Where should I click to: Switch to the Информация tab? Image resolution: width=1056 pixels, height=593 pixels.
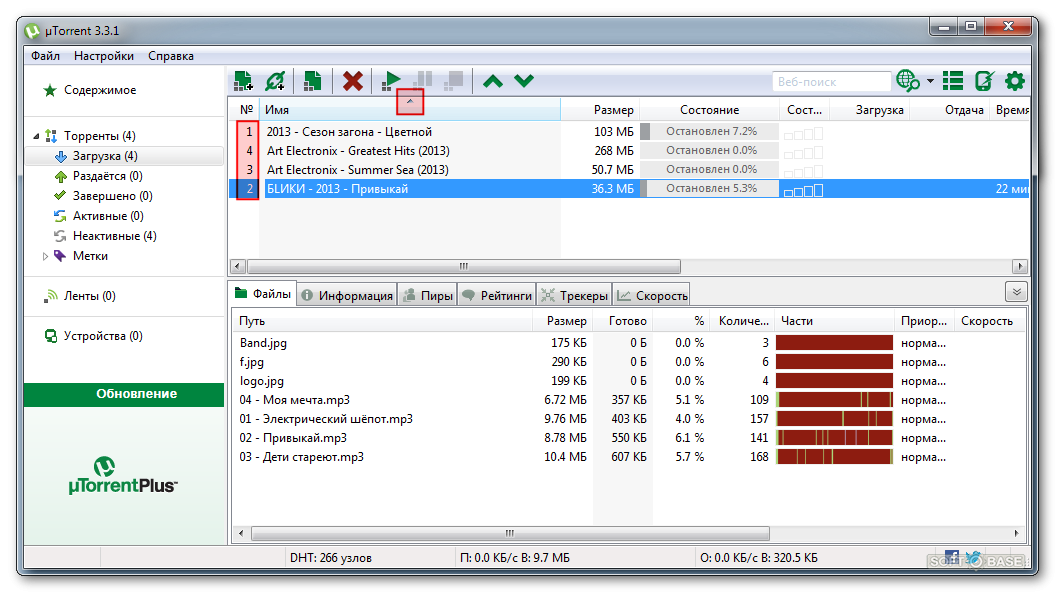point(347,295)
